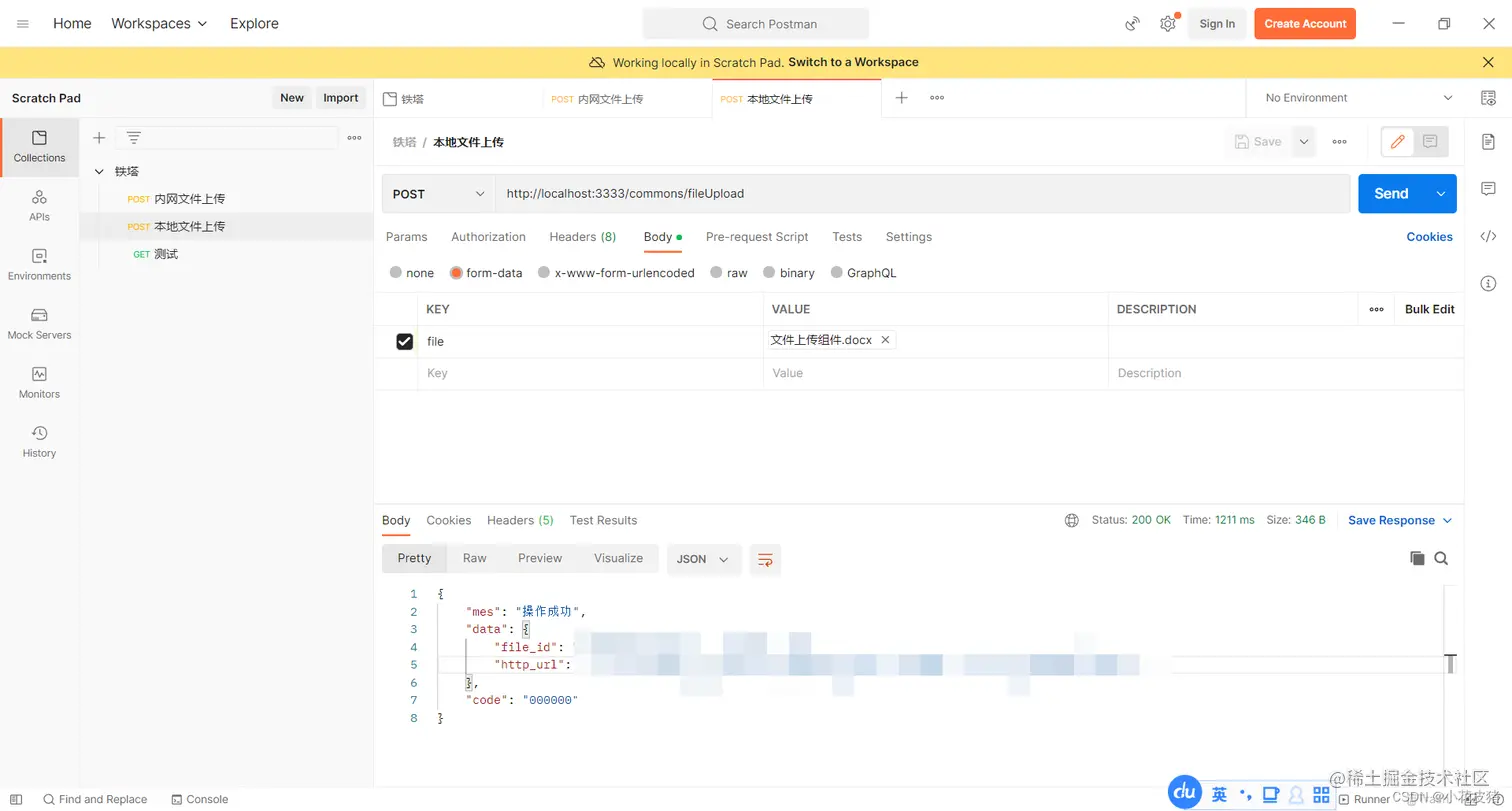Open Collections in the sidebar

pos(40,146)
